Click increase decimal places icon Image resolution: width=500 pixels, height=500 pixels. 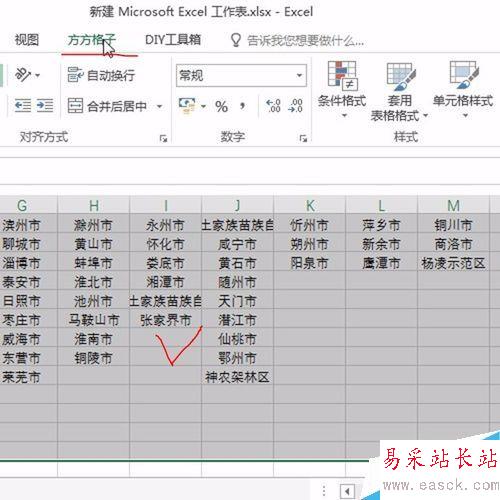tap(274, 106)
